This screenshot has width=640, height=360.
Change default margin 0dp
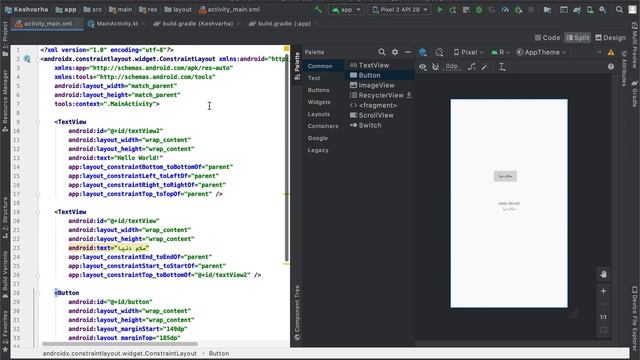coord(451,66)
